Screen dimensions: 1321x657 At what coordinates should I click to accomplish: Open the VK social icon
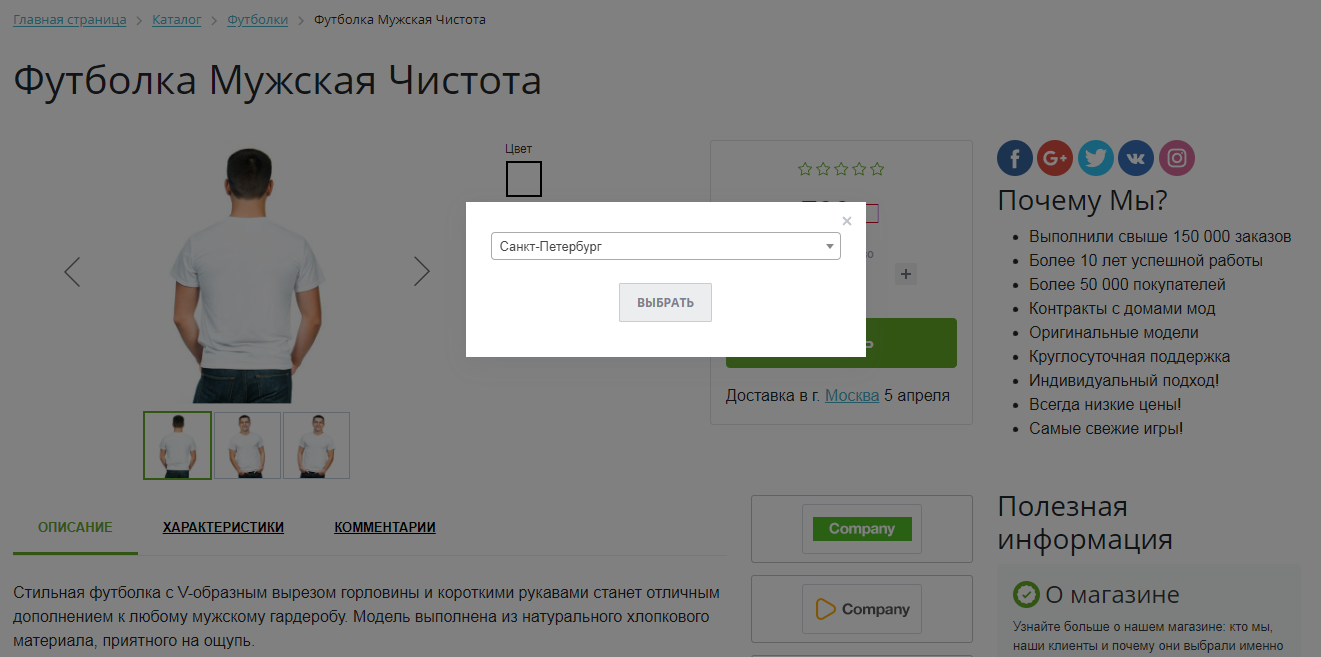coord(1136,158)
